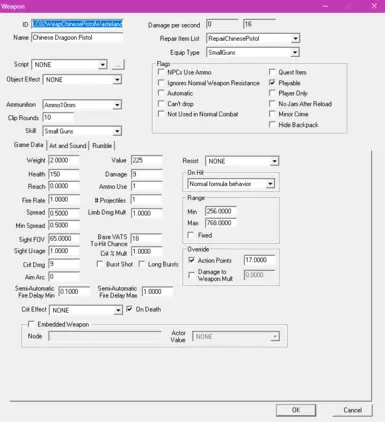Open the On Hit behavior dropdown

pyautogui.click(x=270, y=184)
